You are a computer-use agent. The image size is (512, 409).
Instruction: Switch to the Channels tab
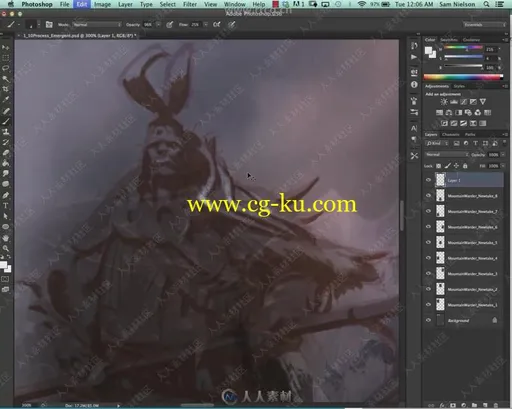450,134
